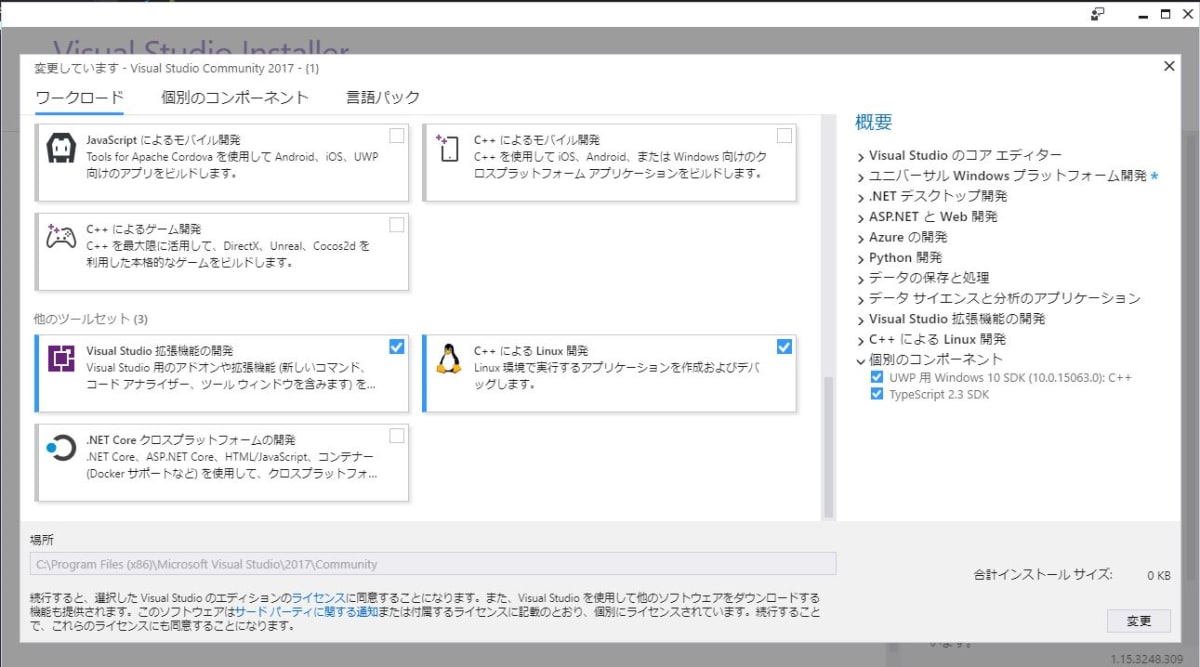1200x667 pixels.
Task: Uncheck TypeScript 2.3 SDK component
Action: point(877,394)
